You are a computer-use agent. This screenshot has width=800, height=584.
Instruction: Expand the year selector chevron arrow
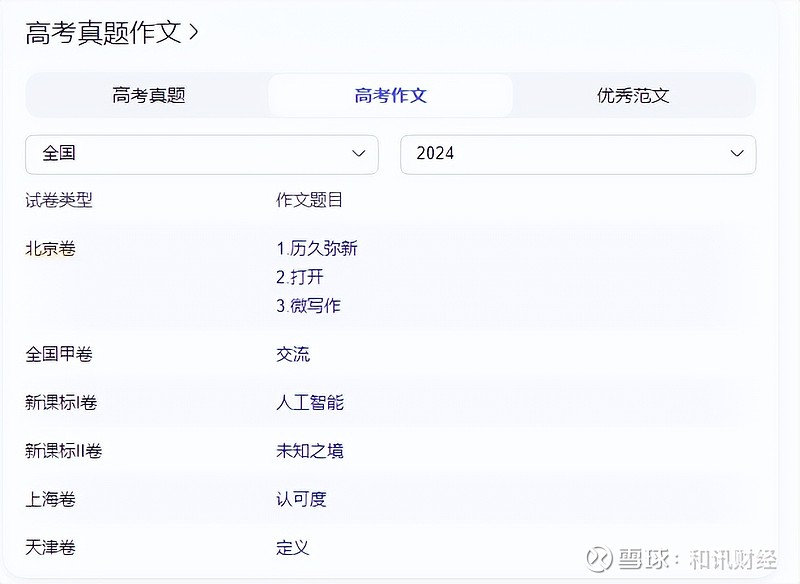tap(737, 154)
